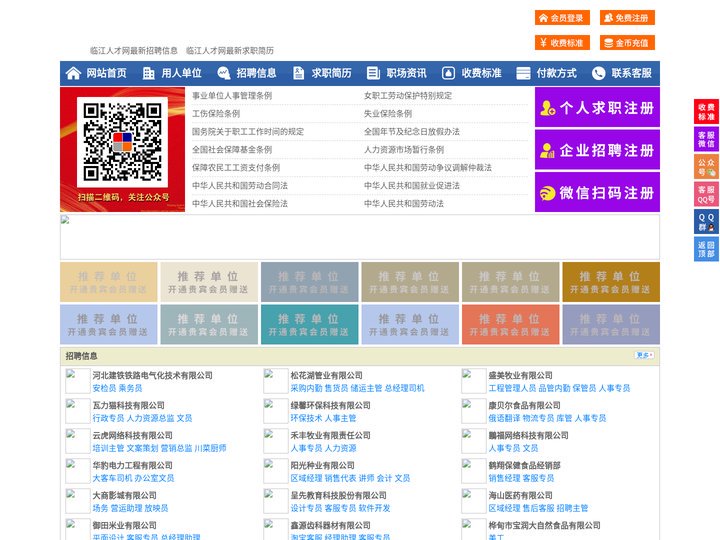Screen dimensions: 720x540
Task: Click the person-chart icon on 企业招聘注册
Action: pyautogui.click(x=547, y=150)
